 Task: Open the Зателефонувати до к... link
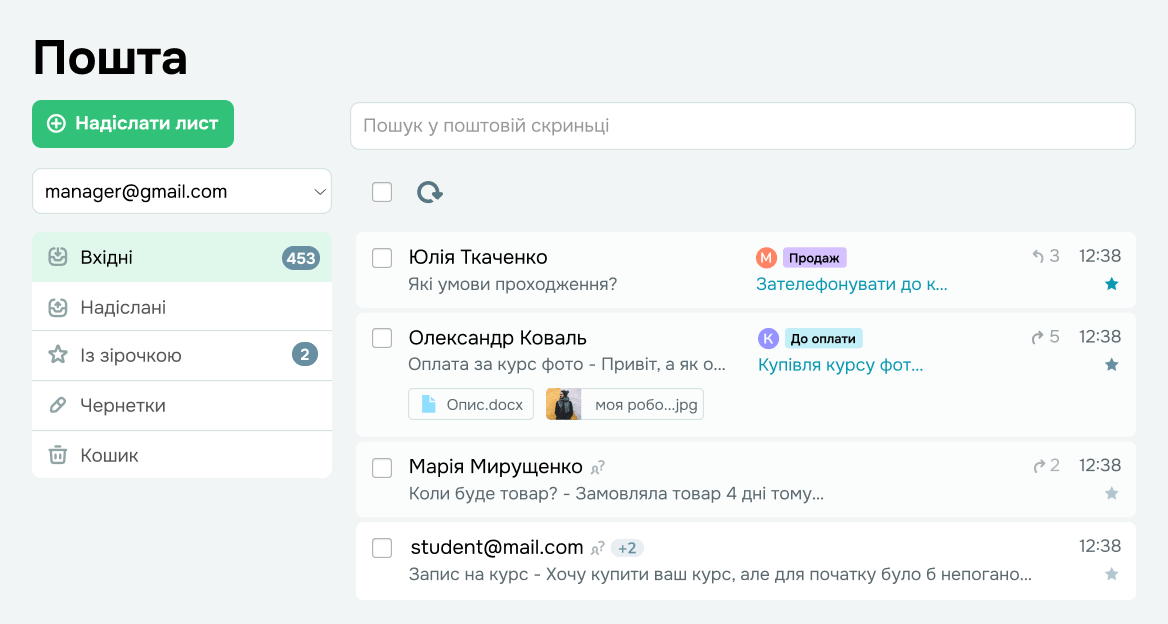[x=851, y=284]
